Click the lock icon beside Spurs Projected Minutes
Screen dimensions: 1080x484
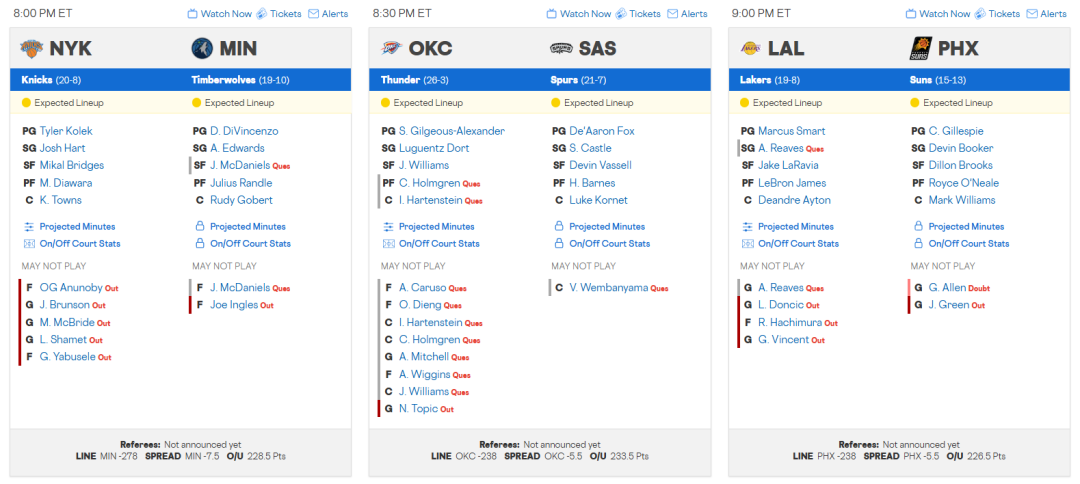click(x=558, y=227)
